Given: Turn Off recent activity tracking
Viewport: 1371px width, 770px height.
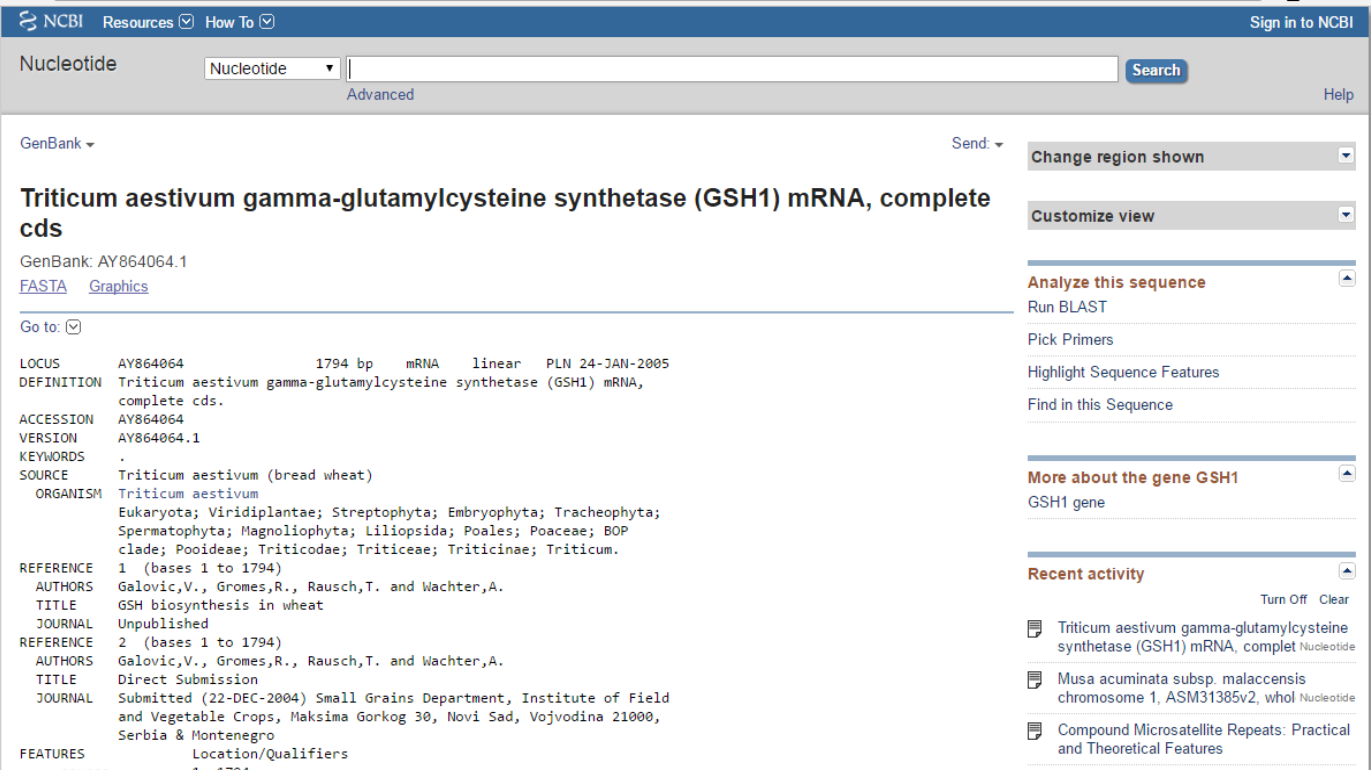Looking at the screenshot, I should pos(1283,599).
